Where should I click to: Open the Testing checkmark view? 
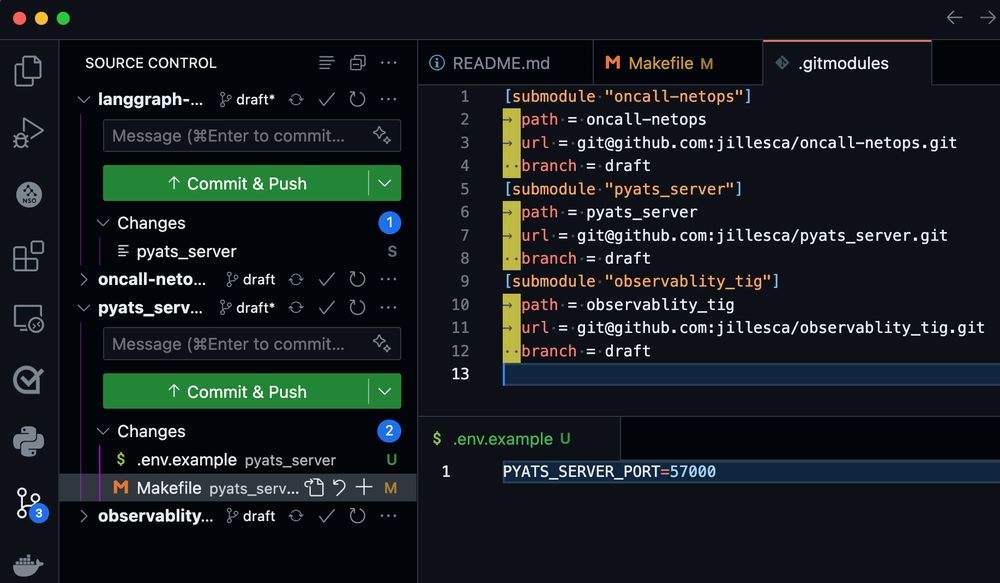tap(28, 380)
